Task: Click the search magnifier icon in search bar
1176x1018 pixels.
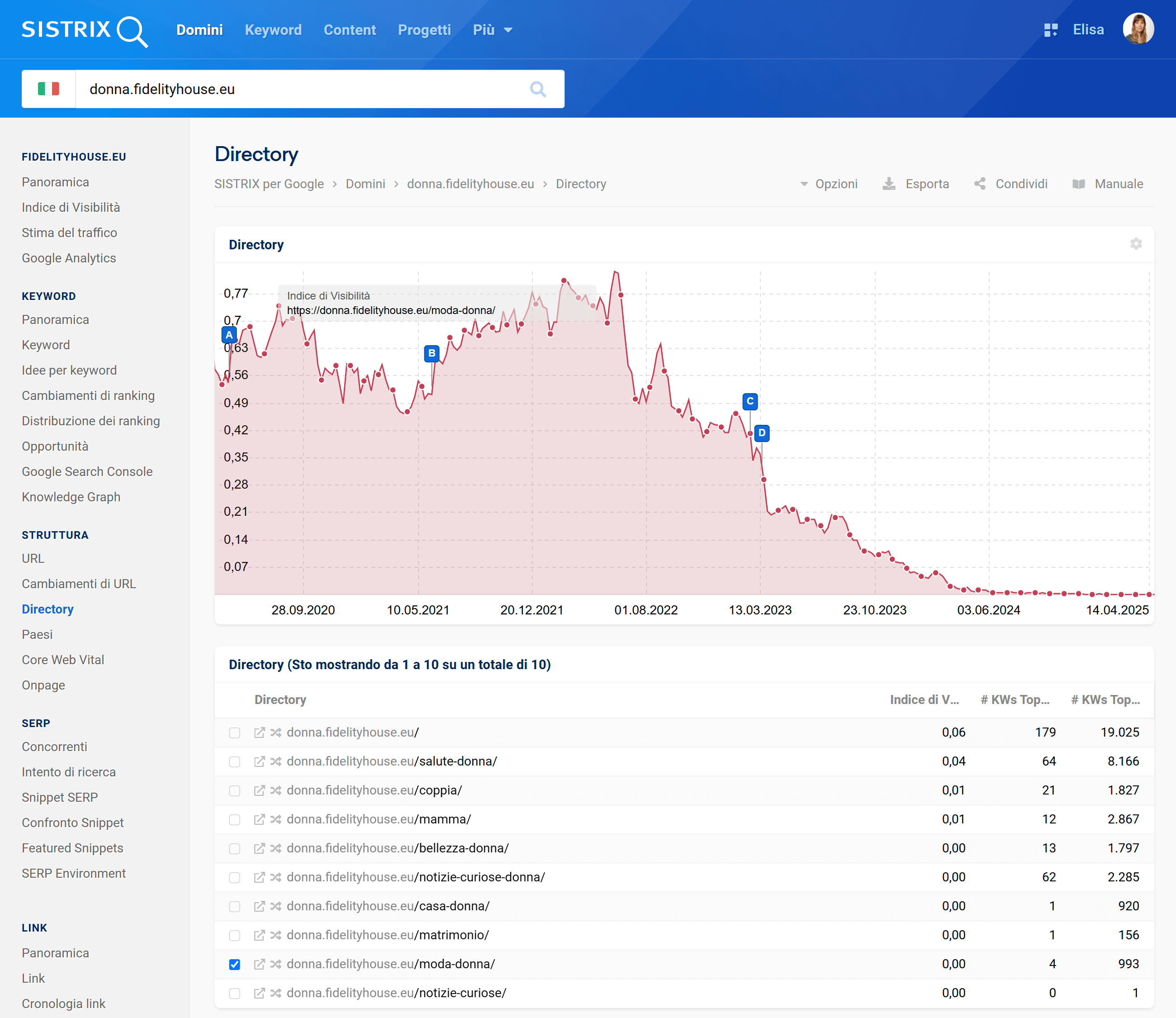Action: click(x=538, y=89)
